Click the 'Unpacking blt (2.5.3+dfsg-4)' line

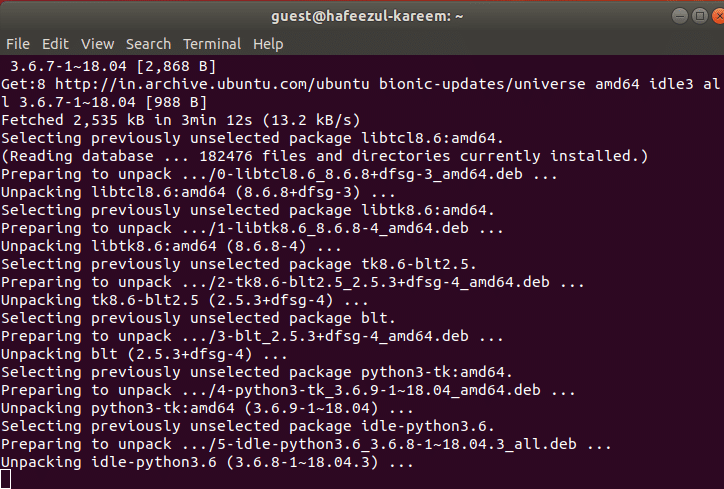(x=145, y=354)
